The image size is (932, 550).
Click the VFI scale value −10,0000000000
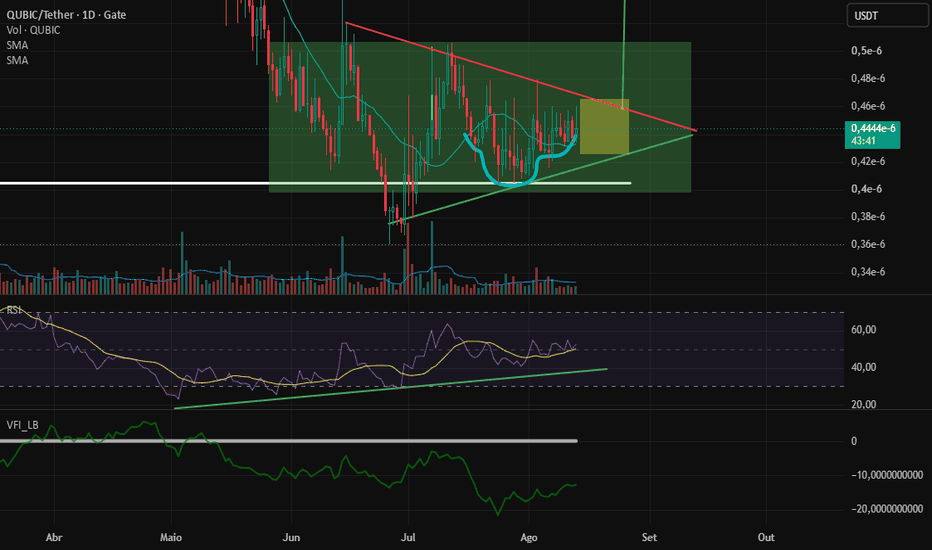point(887,475)
